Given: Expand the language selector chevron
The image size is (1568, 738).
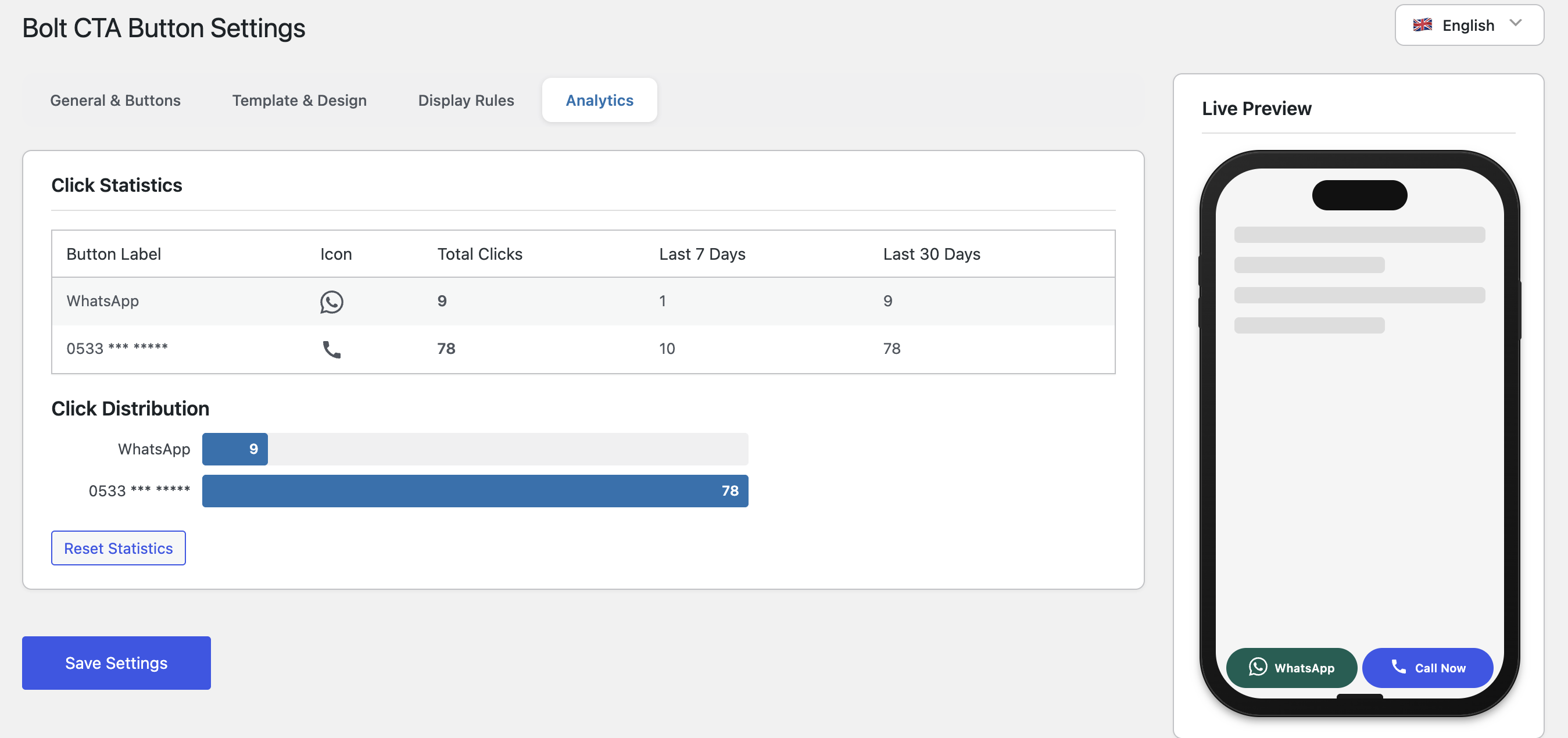Looking at the screenshot, I should [x=1516, y=23].
